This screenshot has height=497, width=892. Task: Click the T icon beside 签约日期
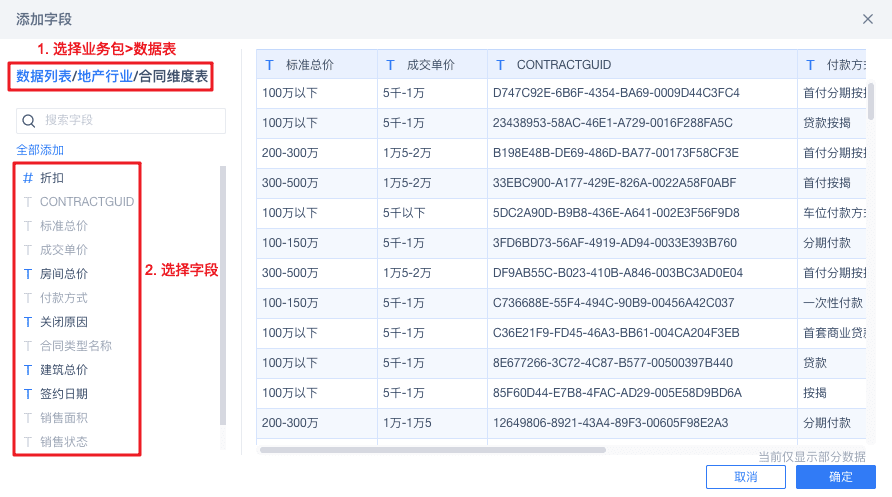(x=28, y=393)
